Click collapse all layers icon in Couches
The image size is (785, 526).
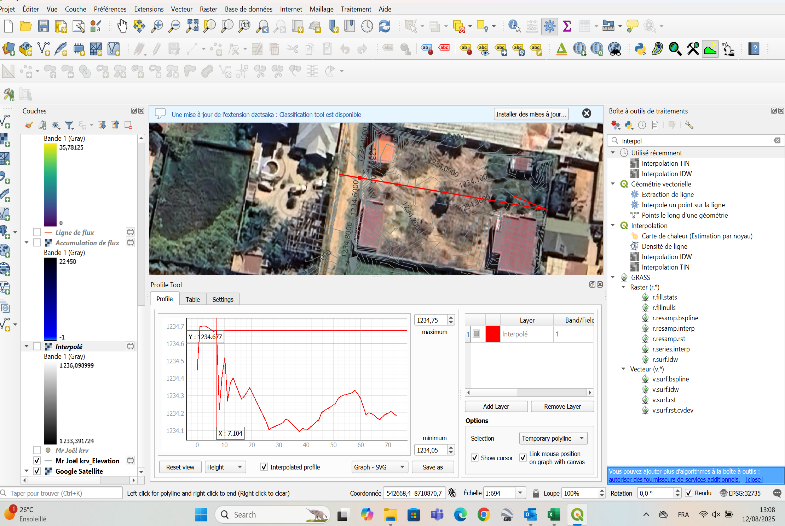115,125
